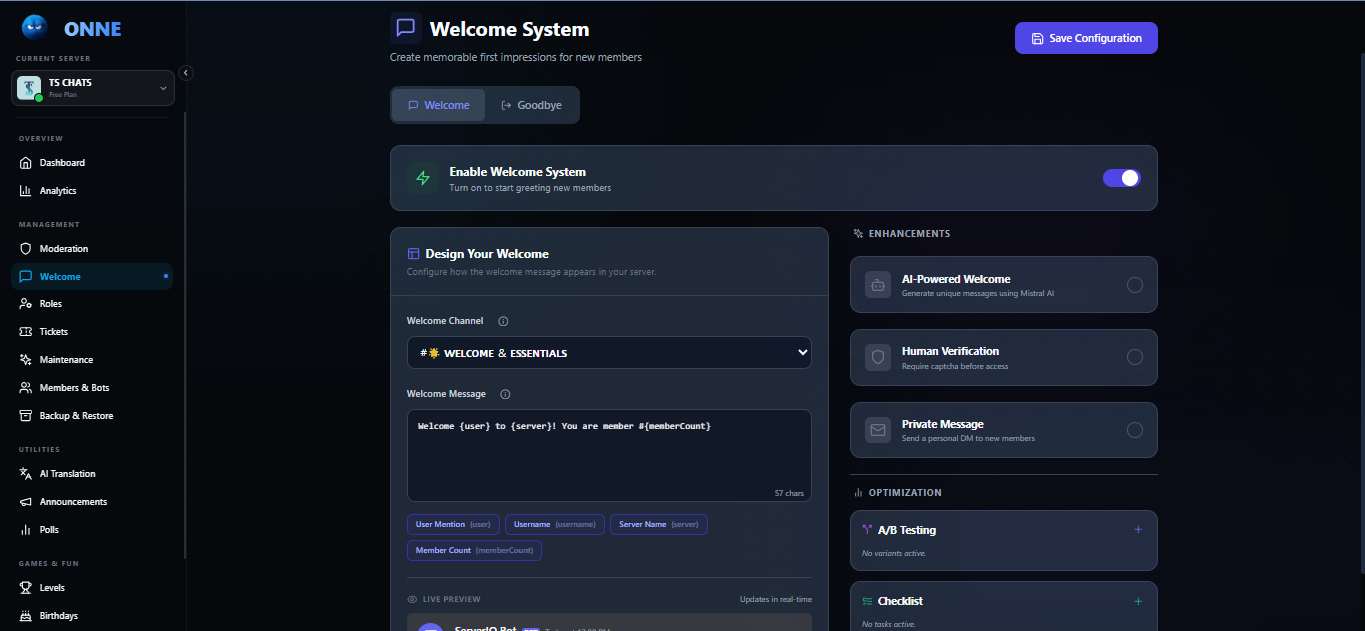Switch to the Goodbye tab
This screenshot has height=631, width=1365.
pos(531,104)
